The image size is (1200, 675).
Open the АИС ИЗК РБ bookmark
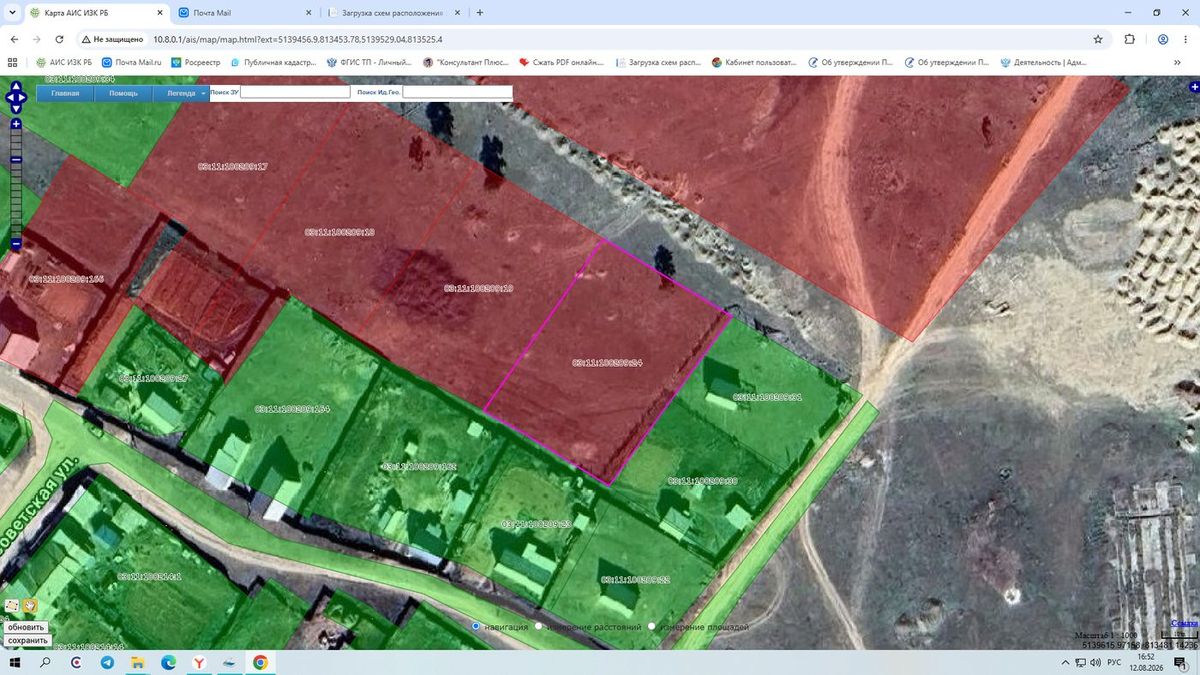point(63,62)
